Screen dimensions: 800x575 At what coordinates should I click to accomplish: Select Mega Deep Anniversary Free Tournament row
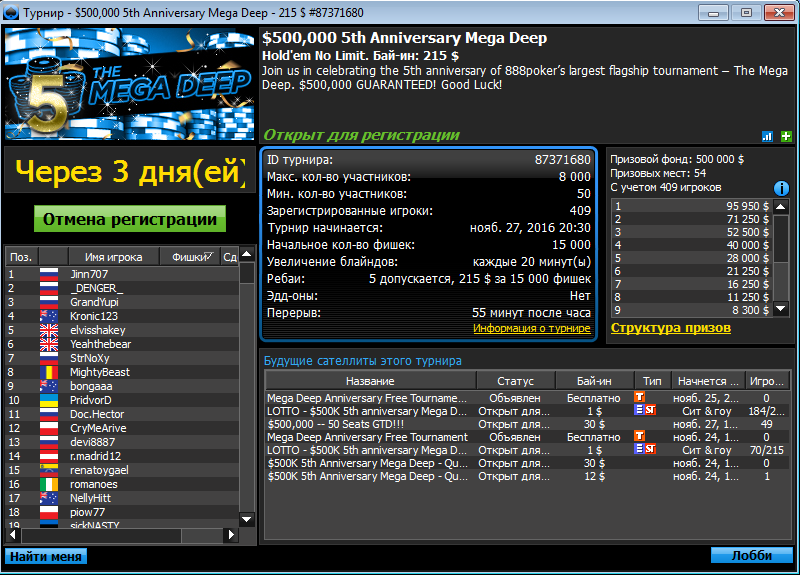point(528,437)
